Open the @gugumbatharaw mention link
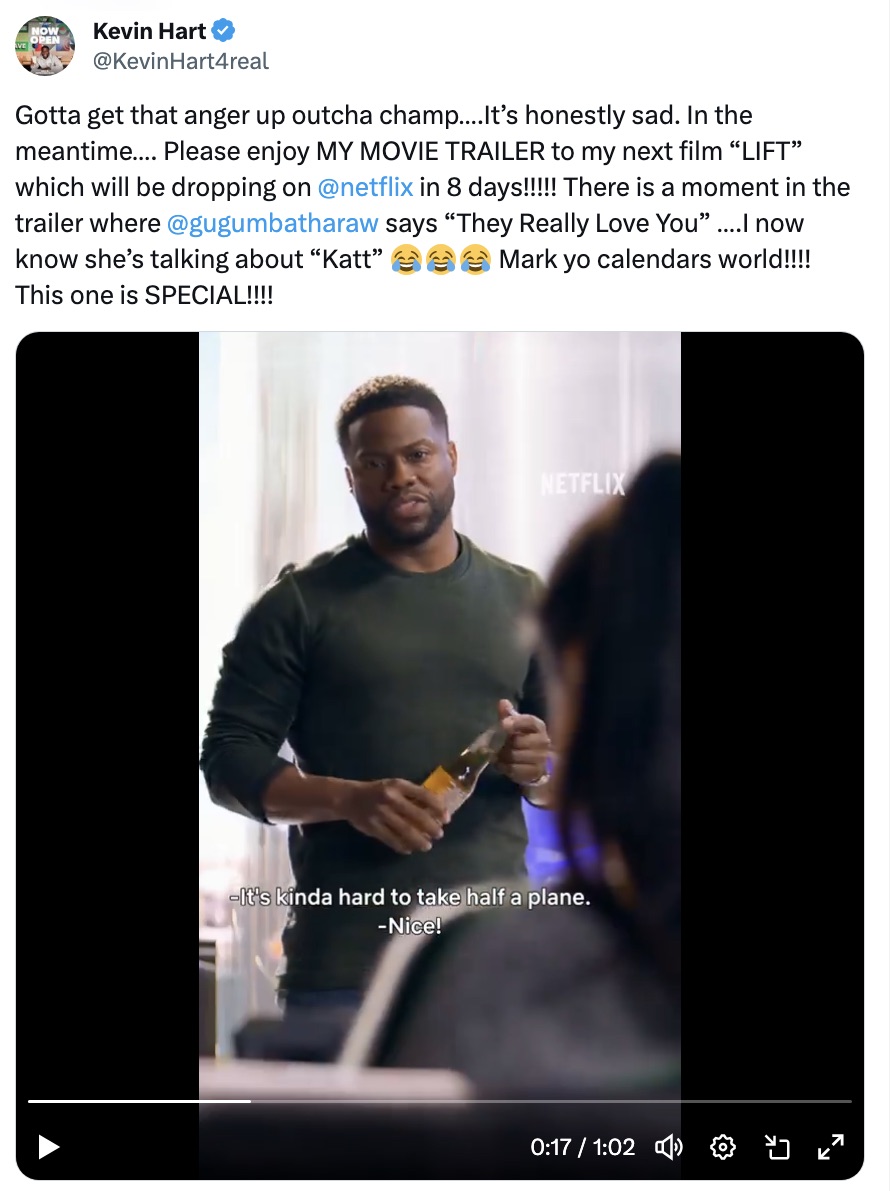 271,223
